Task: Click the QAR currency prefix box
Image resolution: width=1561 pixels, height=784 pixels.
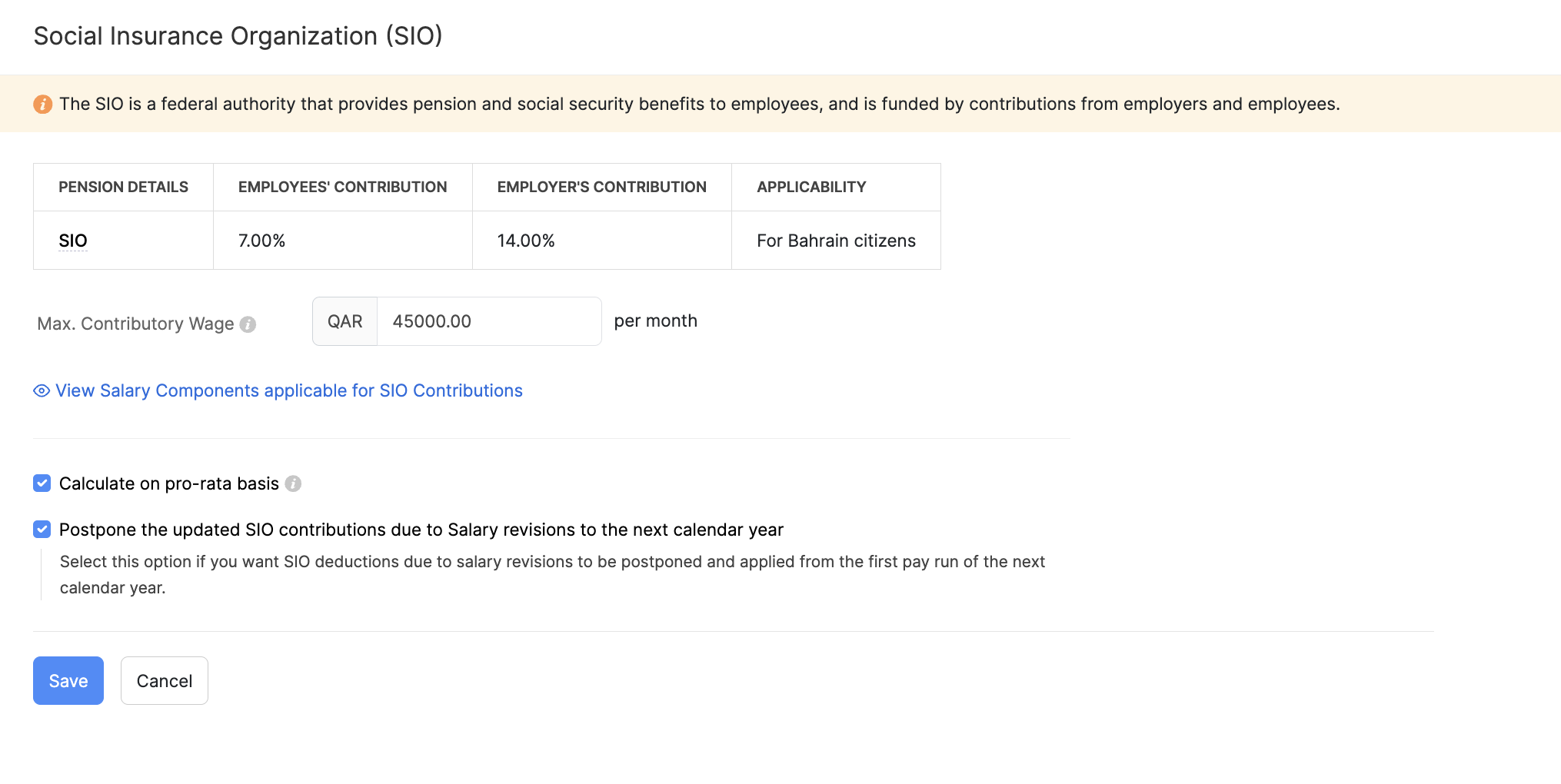Action: click(x=345, y=321)
